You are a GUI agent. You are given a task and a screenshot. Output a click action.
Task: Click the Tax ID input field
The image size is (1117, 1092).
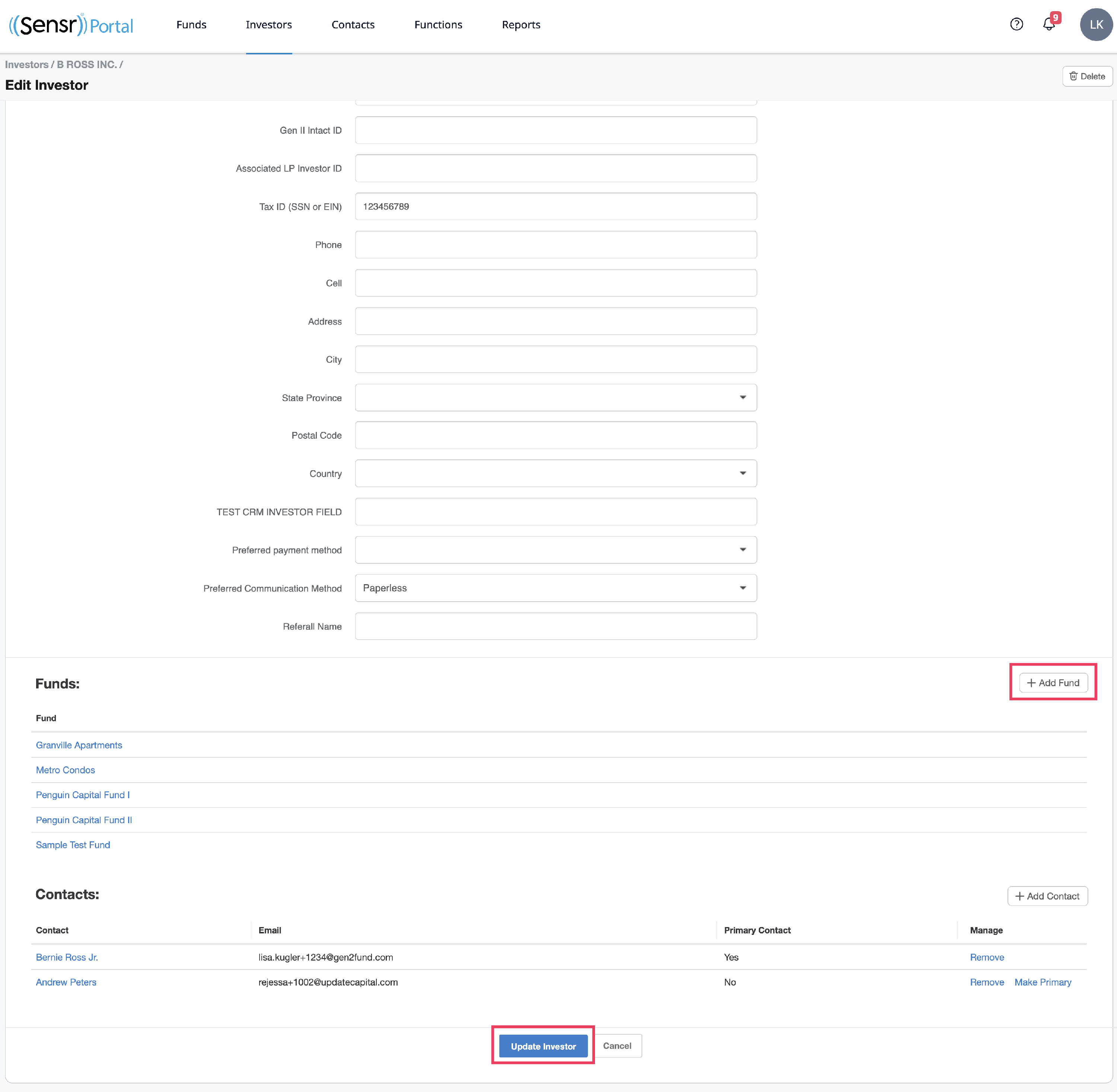(555, 207)
